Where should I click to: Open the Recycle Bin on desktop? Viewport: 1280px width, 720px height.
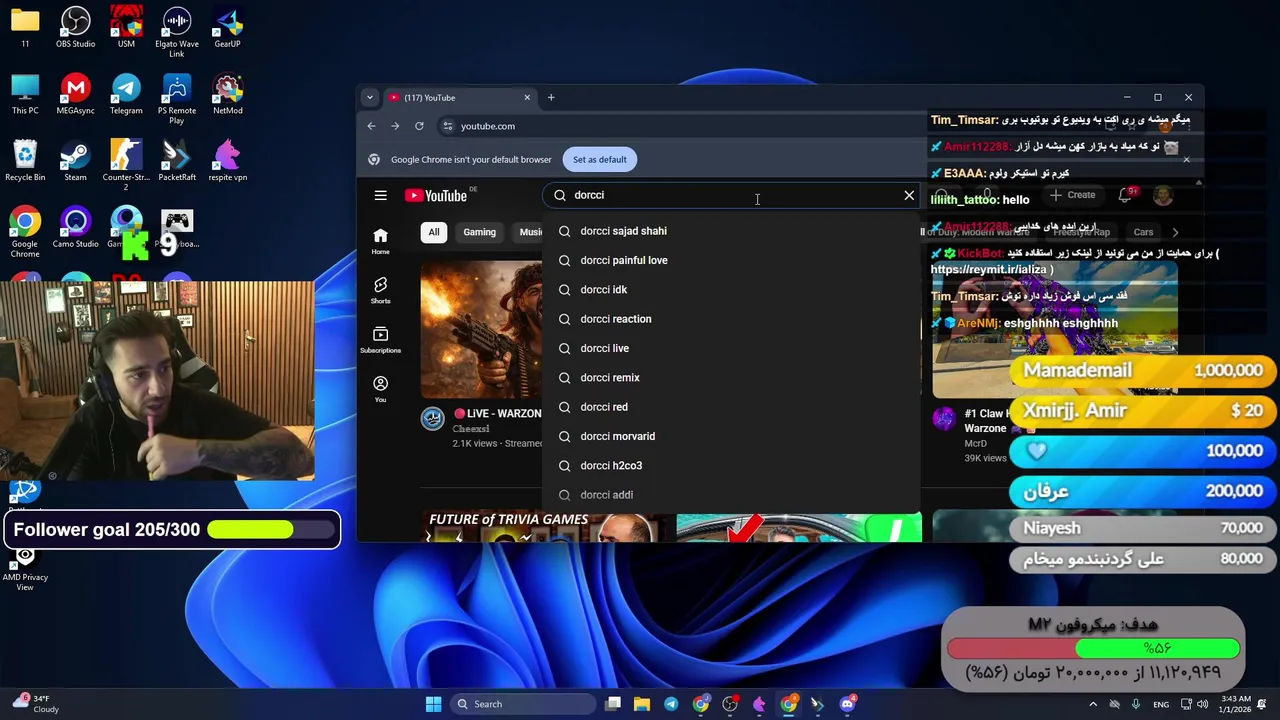point(25,162)
